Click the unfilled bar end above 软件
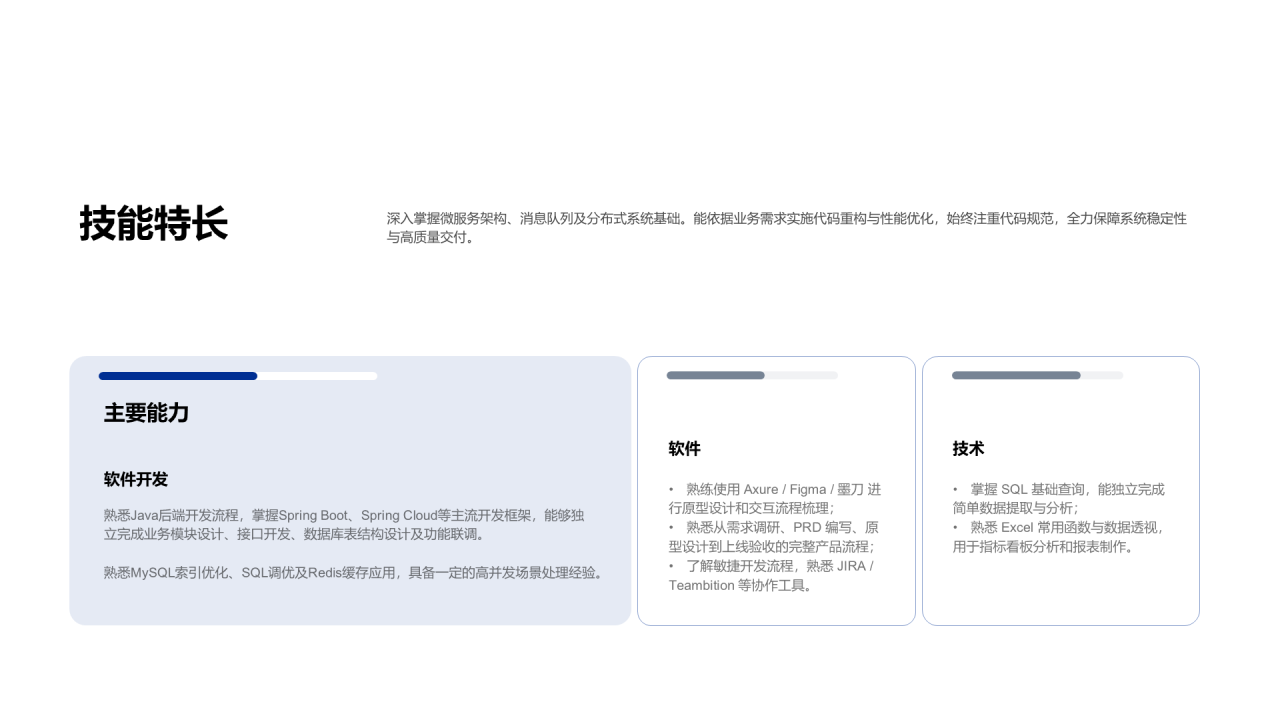This screenshot has width=1280, height=720. click(x=801, y=376)
